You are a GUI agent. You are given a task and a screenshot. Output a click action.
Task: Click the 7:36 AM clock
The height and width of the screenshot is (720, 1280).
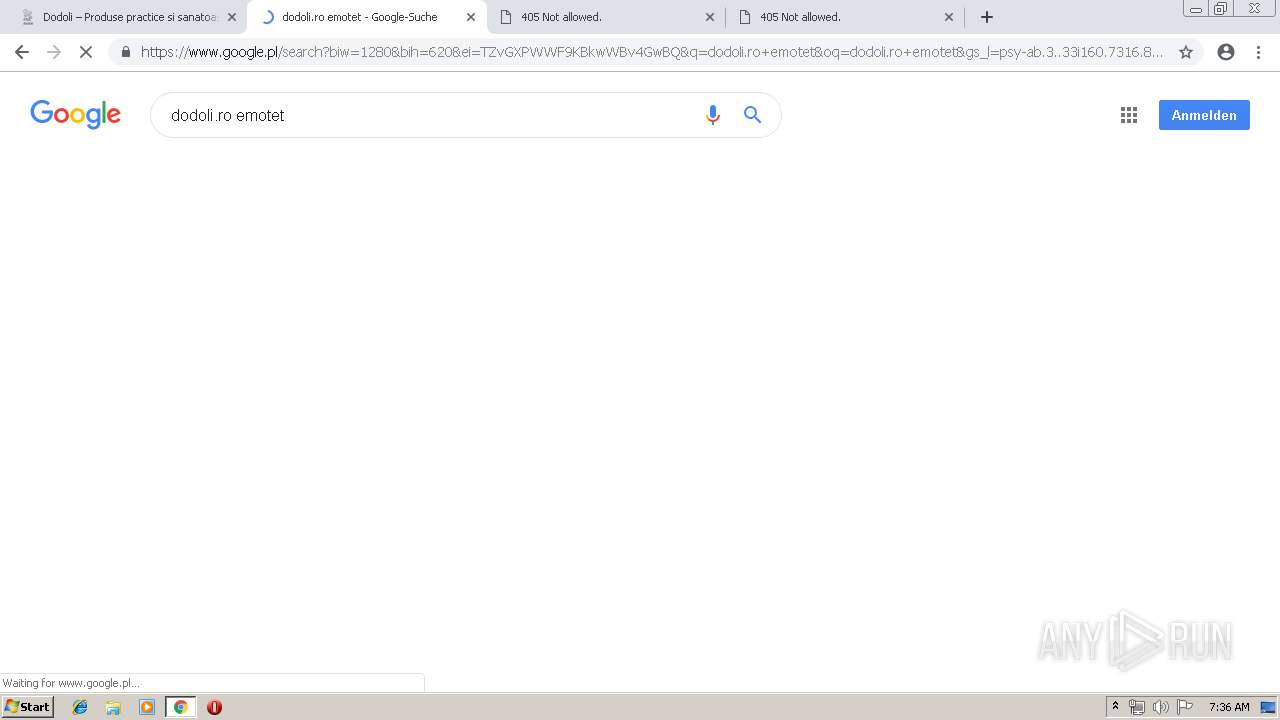pos(1229,707)
